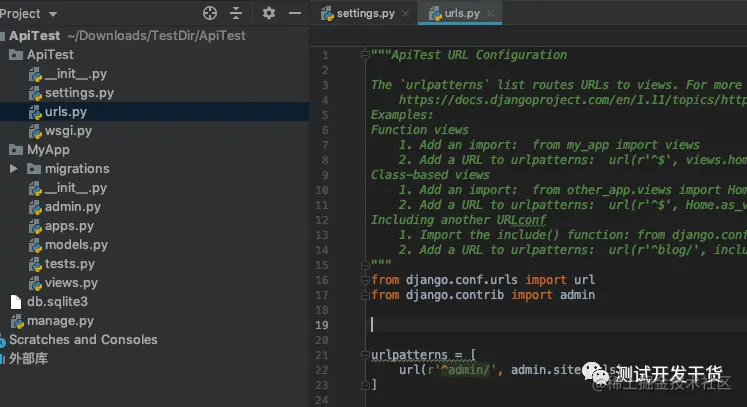Open the Project view dropdown arrow
The height and width of the screenshot is (407, 747).
[x=53, y=14]
